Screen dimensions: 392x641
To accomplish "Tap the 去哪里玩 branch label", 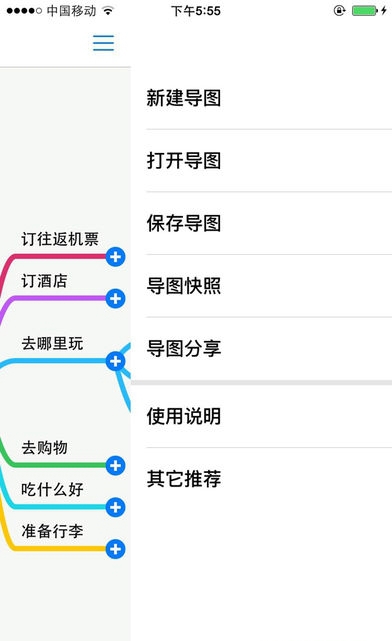I will [52, 343].
